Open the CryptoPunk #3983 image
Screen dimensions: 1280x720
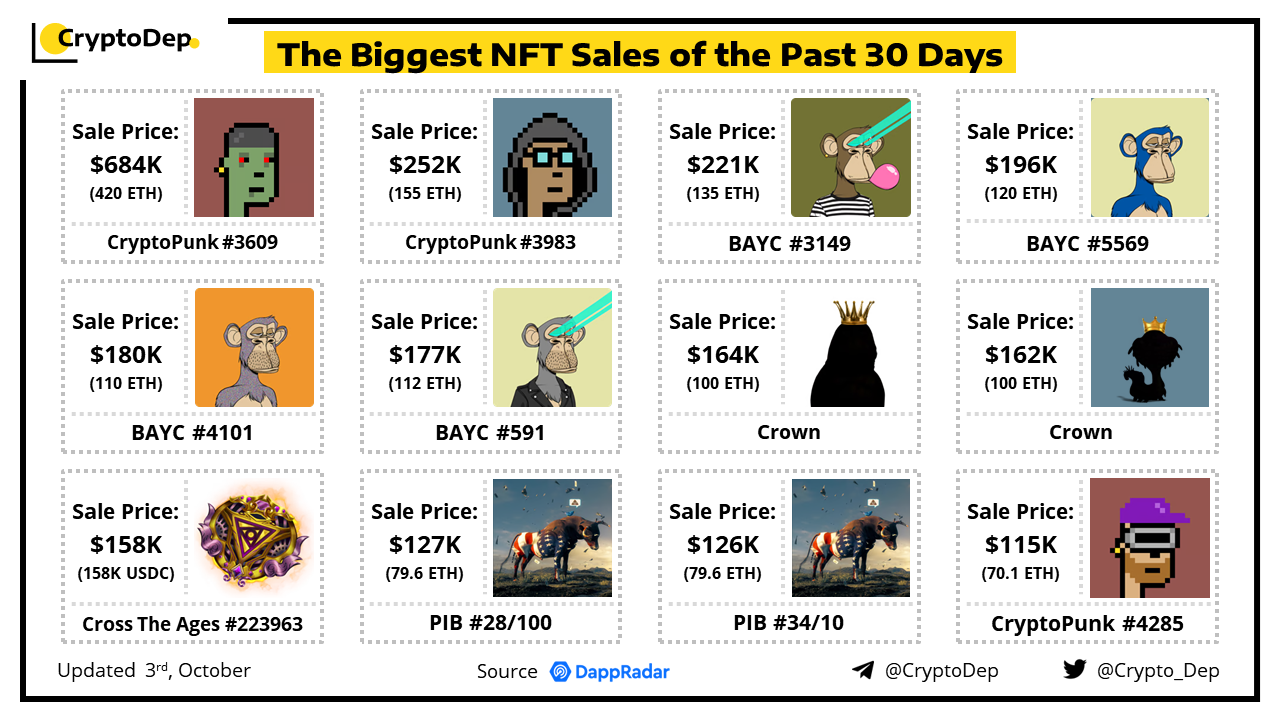(x=552, y=157)
